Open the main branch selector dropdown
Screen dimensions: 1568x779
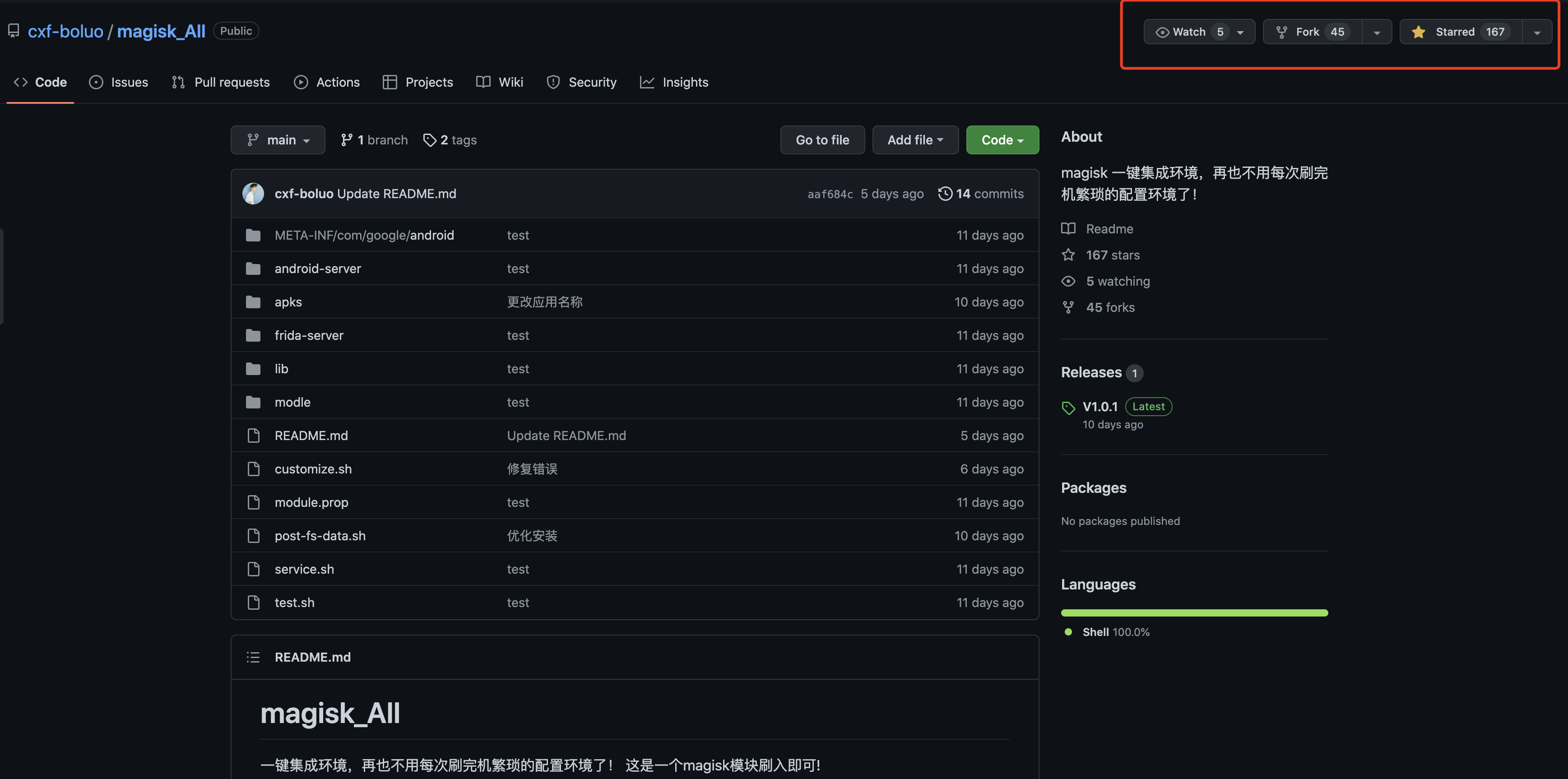coord(278,140)
